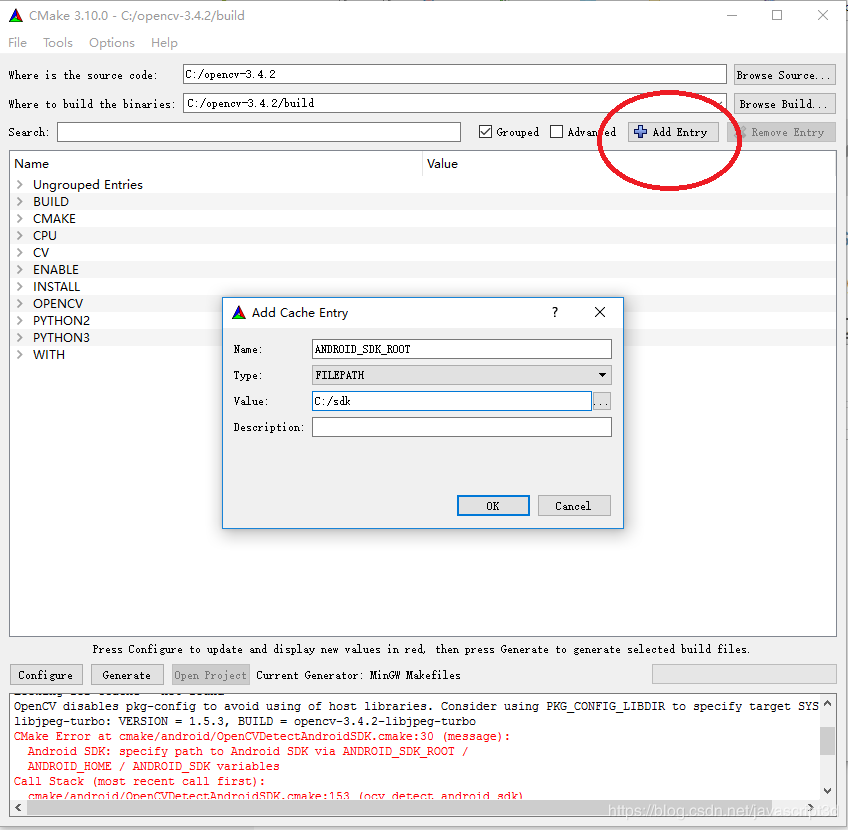Image resolution: width=848 pixels, height=830 pixels.
Task: Open the Help menu
Action: click(164, 43)
